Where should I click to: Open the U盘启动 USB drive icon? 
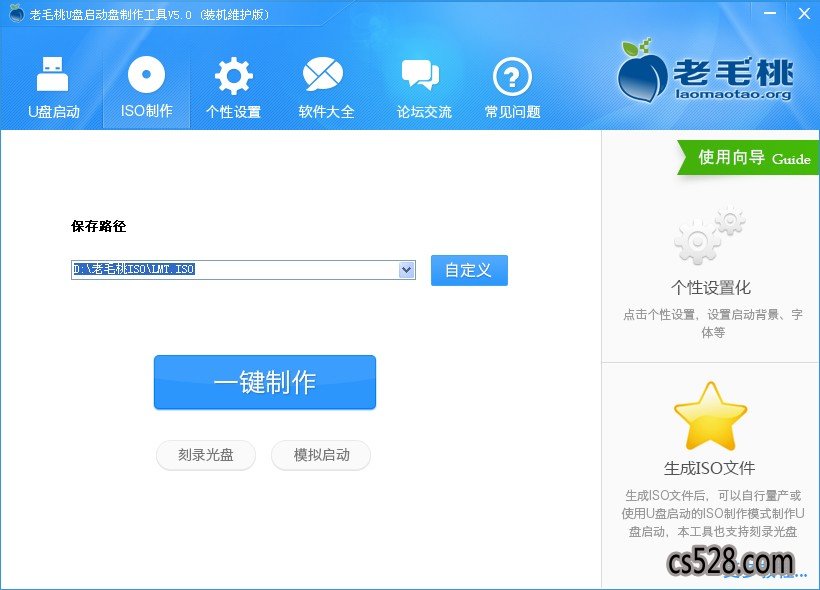pyautogui.click(x=52, y=74)
